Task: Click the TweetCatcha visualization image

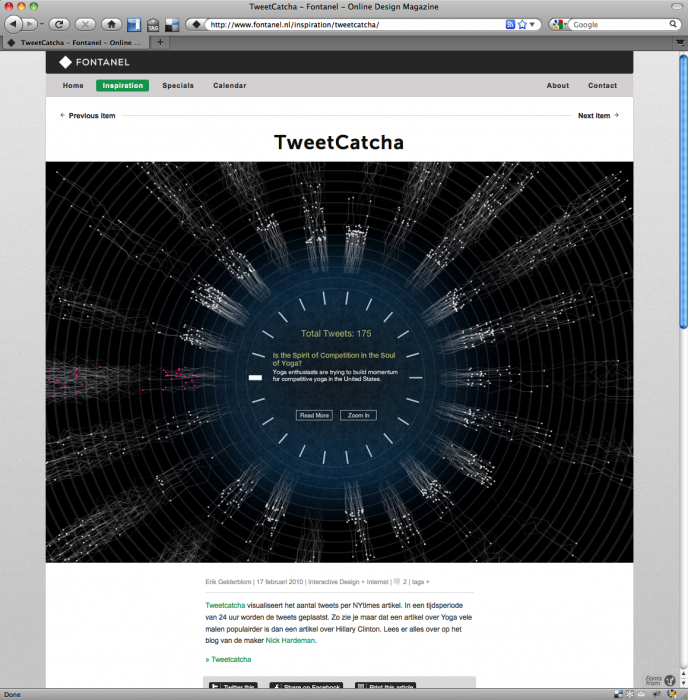Action: point(339,362)
